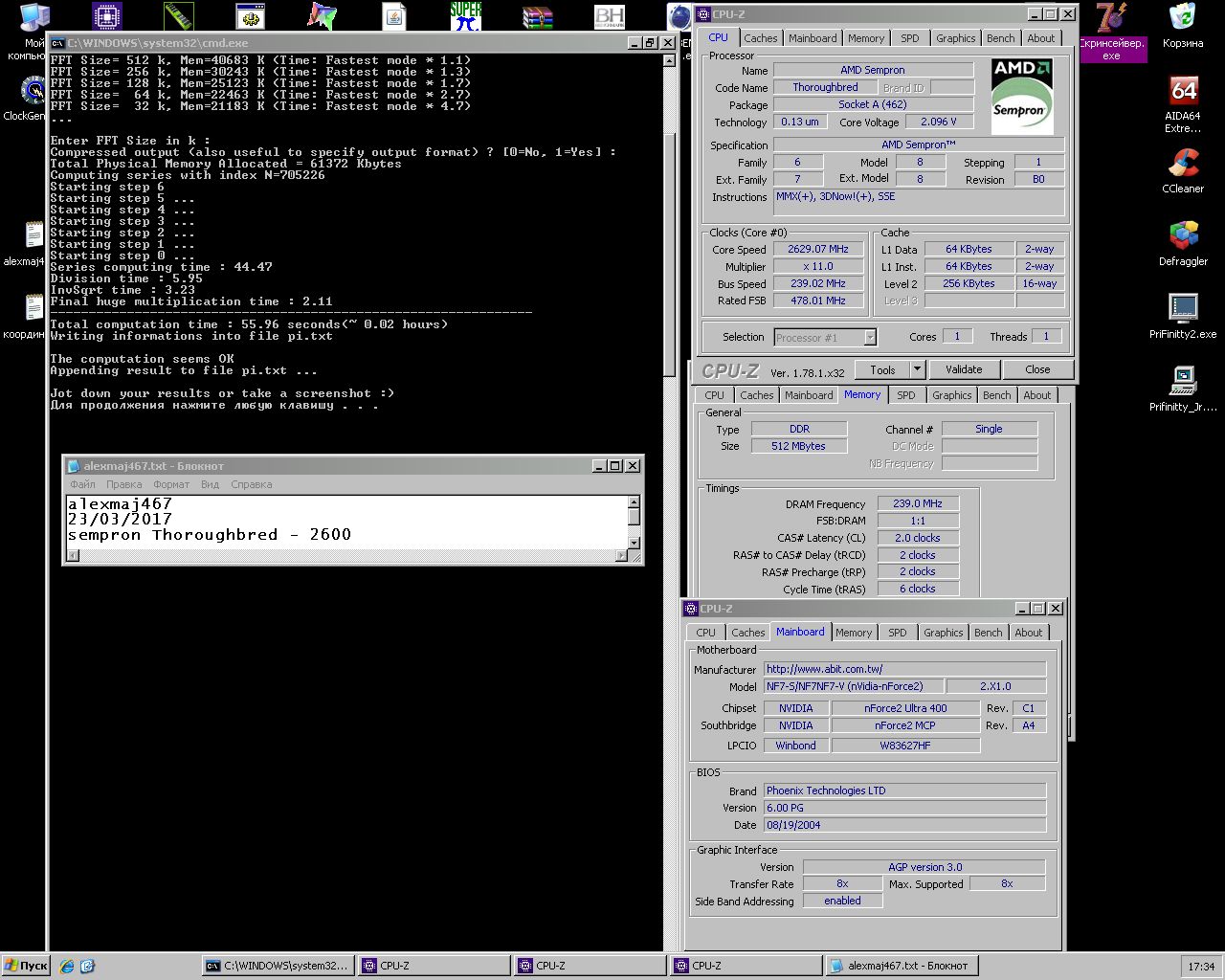Switch to SPD tab in top CPU-Z

[x=910, y=38]
